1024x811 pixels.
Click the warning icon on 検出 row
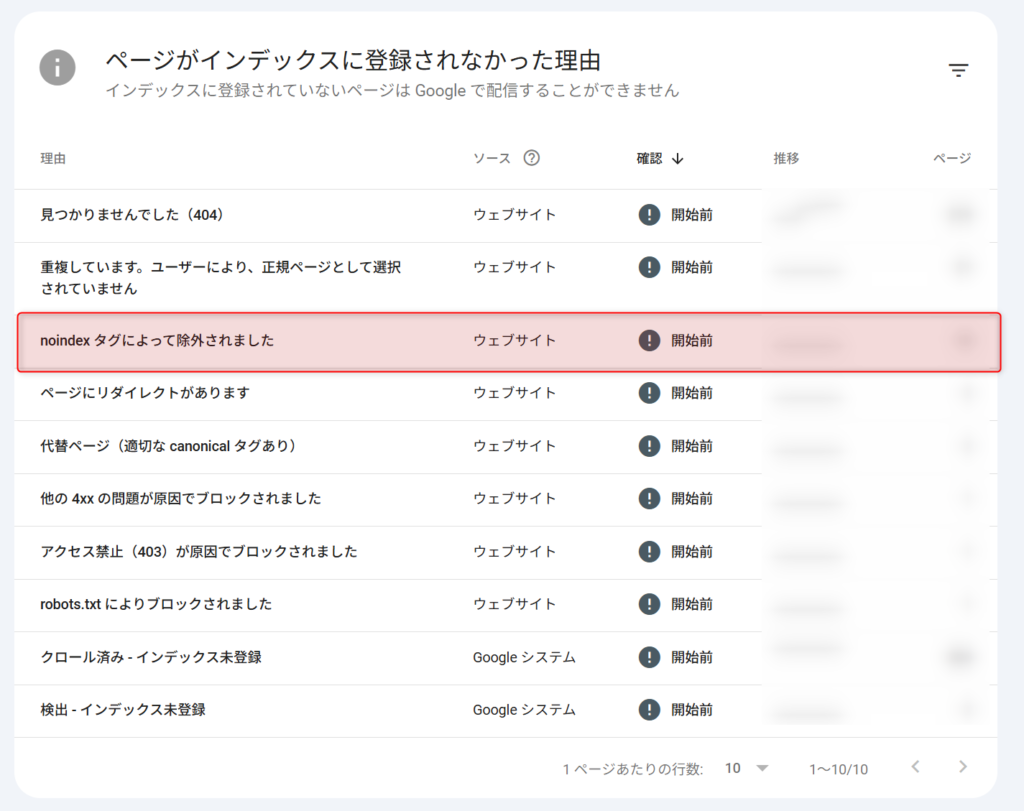click(x=649, y=710)
